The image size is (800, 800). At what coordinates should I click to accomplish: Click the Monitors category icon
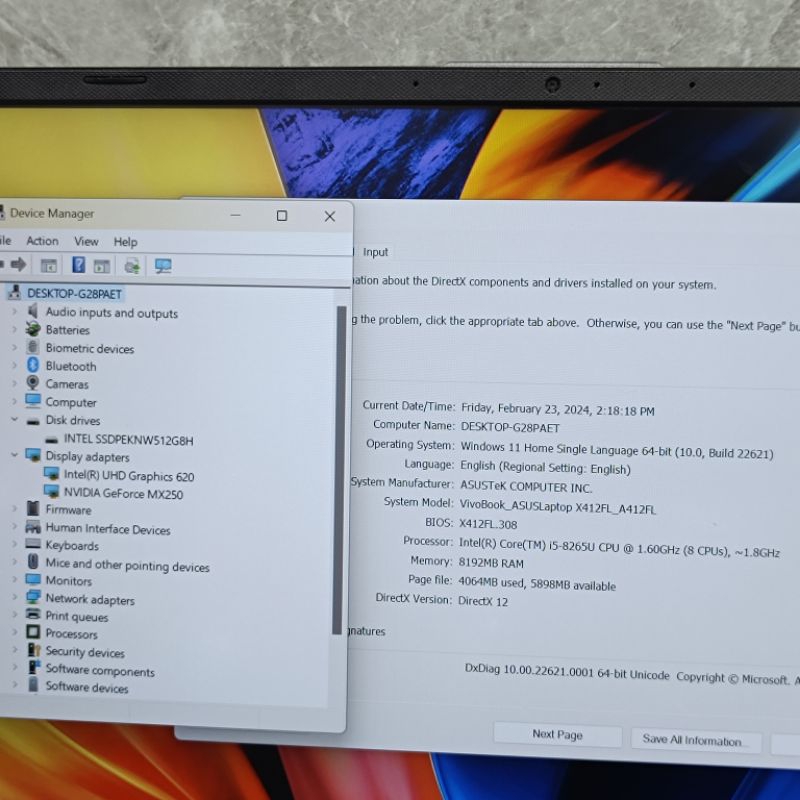coord(33,580)
